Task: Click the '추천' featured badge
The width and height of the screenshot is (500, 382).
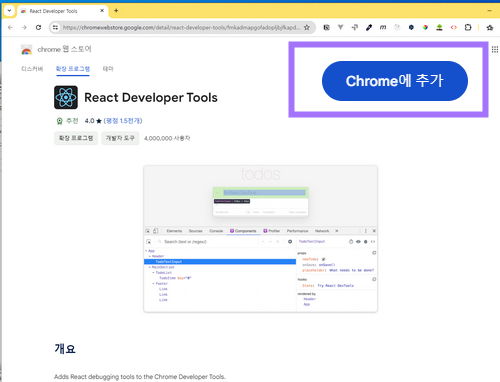Action: [x=67, y=121]
